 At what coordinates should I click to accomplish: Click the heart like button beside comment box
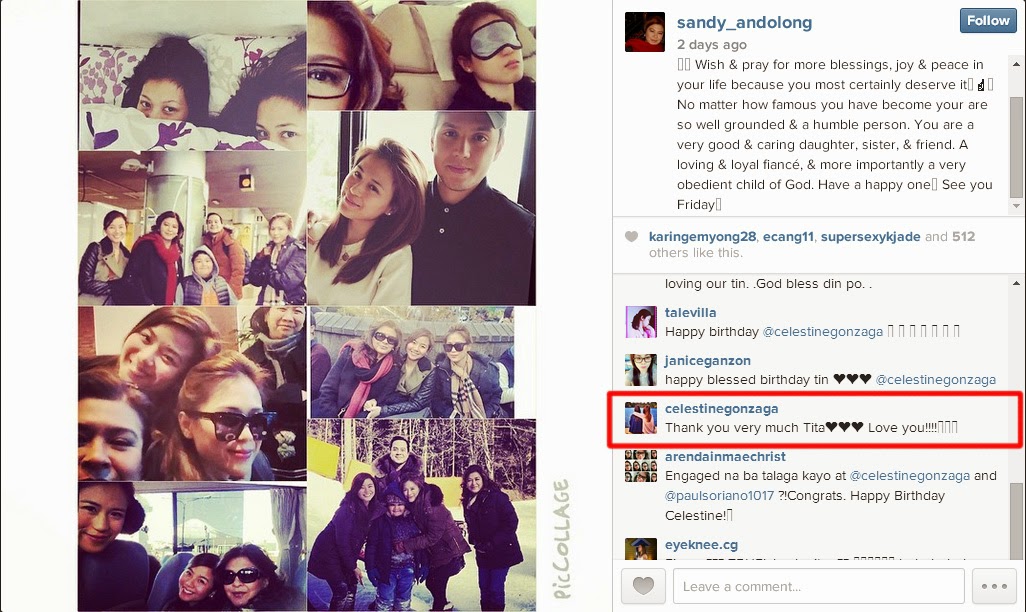pos(643,586)
